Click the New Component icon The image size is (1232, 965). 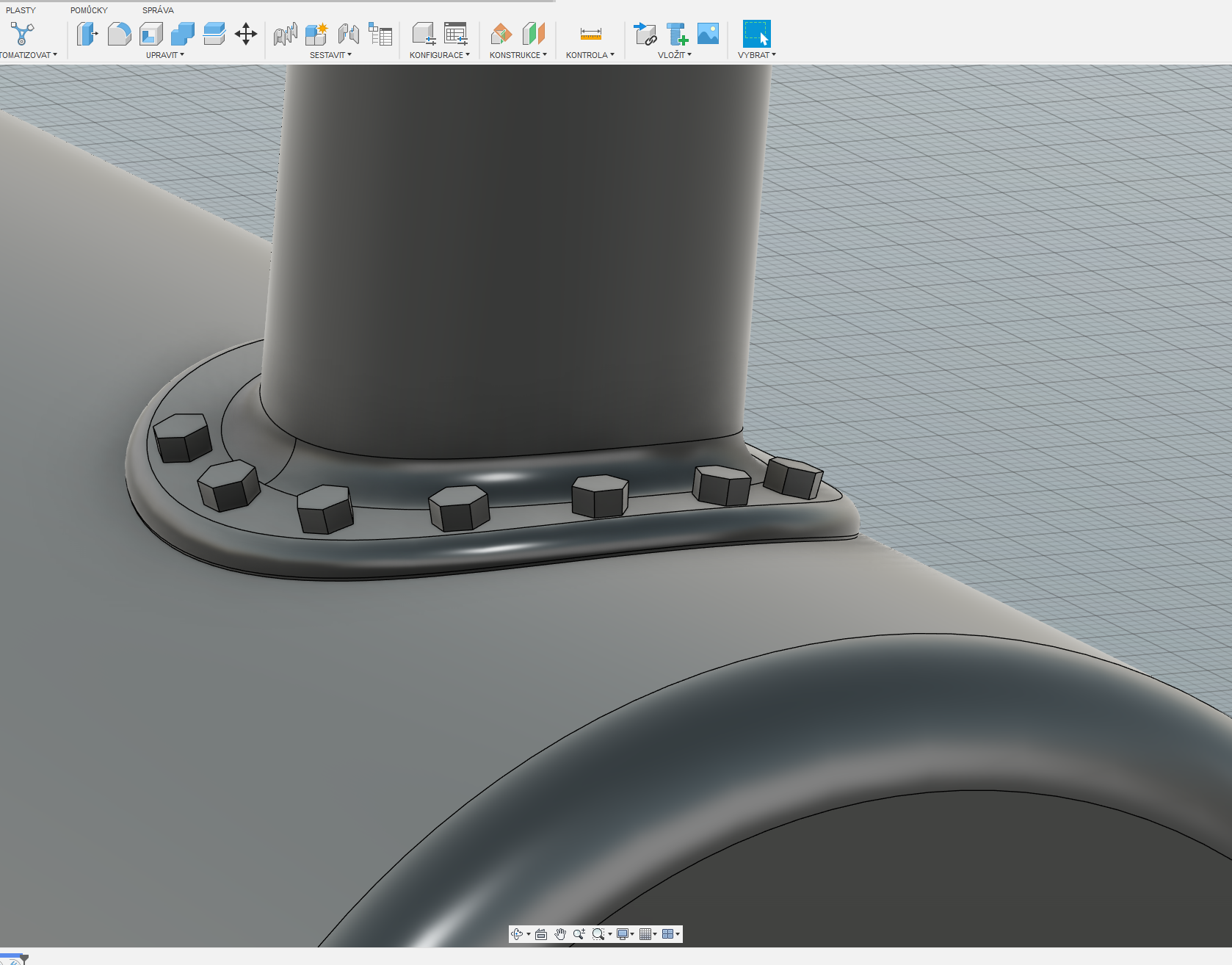pos(316,34)
